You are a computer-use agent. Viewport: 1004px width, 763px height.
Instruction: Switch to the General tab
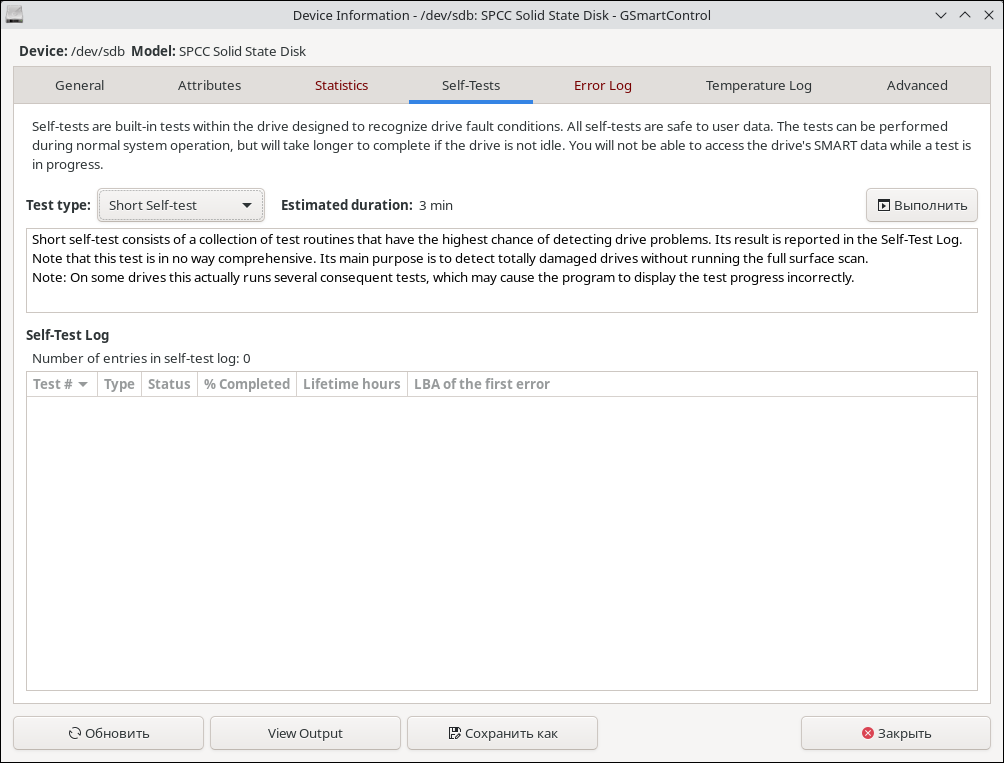point(80,85)
